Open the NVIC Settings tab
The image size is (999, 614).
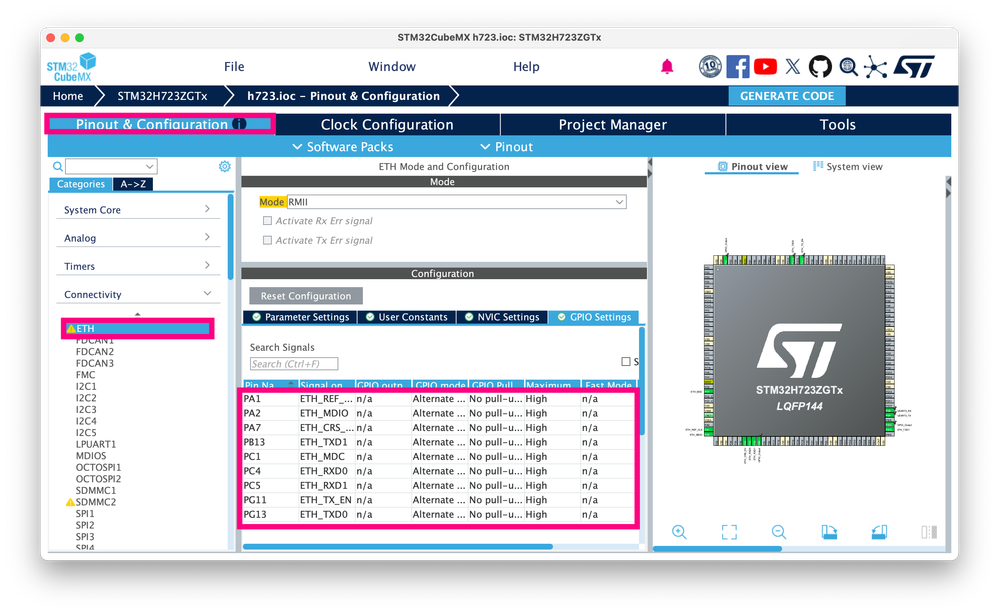pos(501,317)
